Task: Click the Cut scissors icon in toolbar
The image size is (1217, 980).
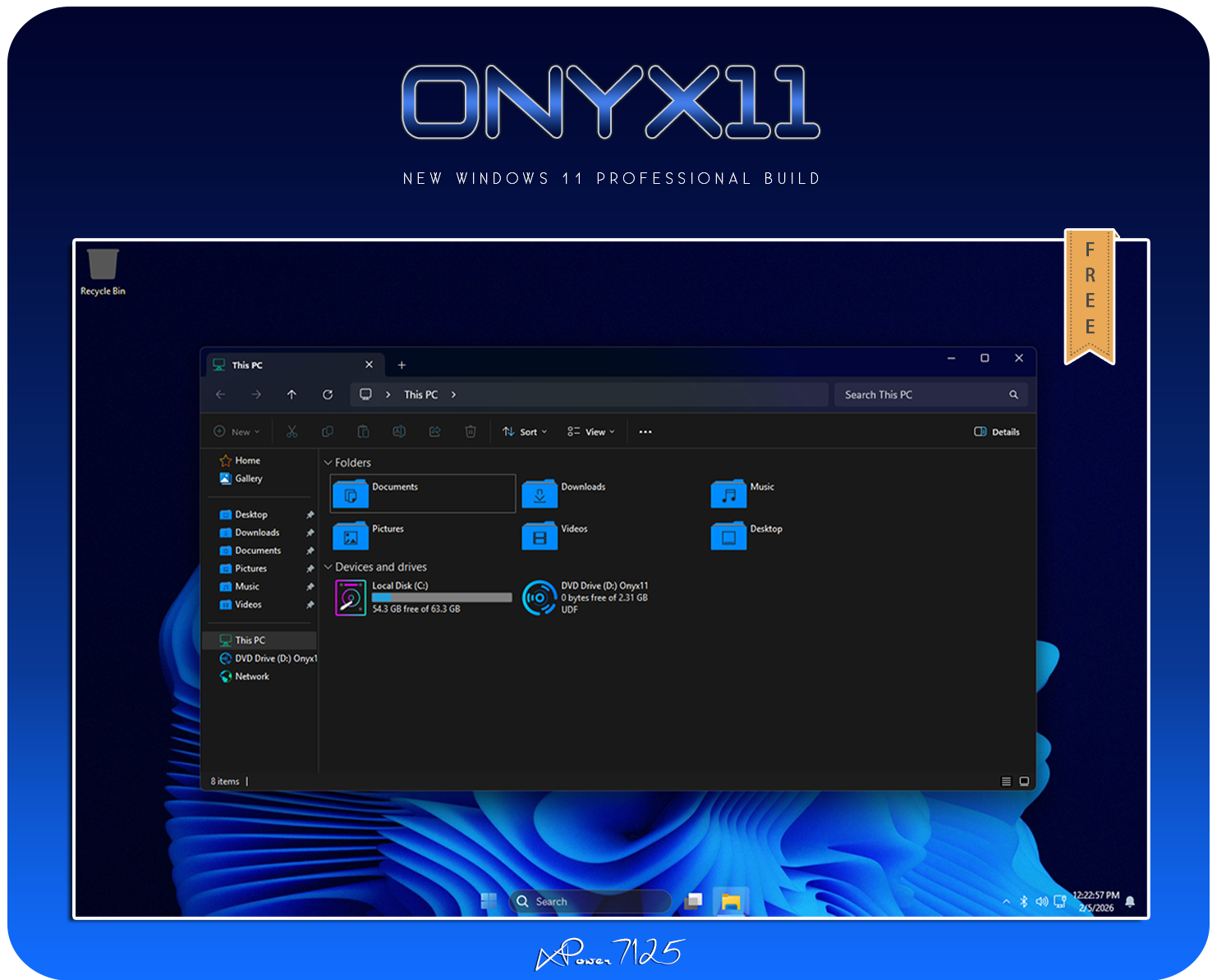Action: [292, 432]
